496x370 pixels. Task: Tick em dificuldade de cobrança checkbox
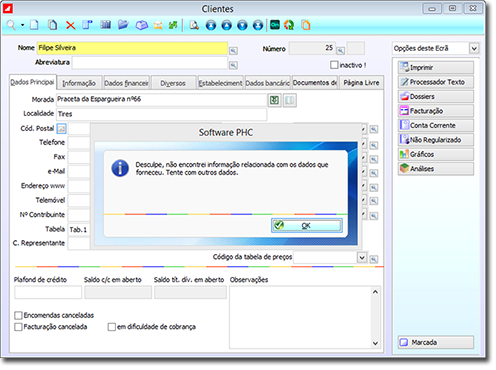point(112,327)
